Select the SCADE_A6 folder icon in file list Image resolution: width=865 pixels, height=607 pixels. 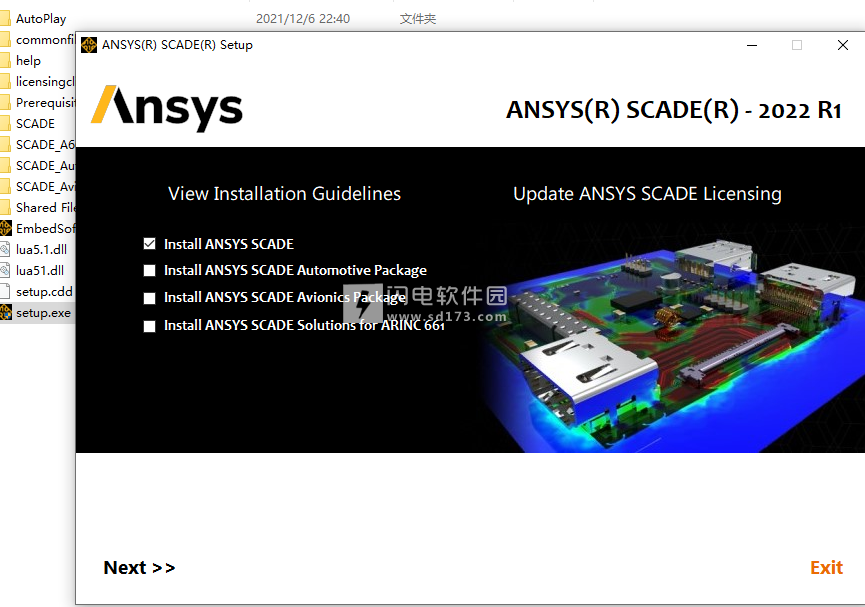click(5, 145)
